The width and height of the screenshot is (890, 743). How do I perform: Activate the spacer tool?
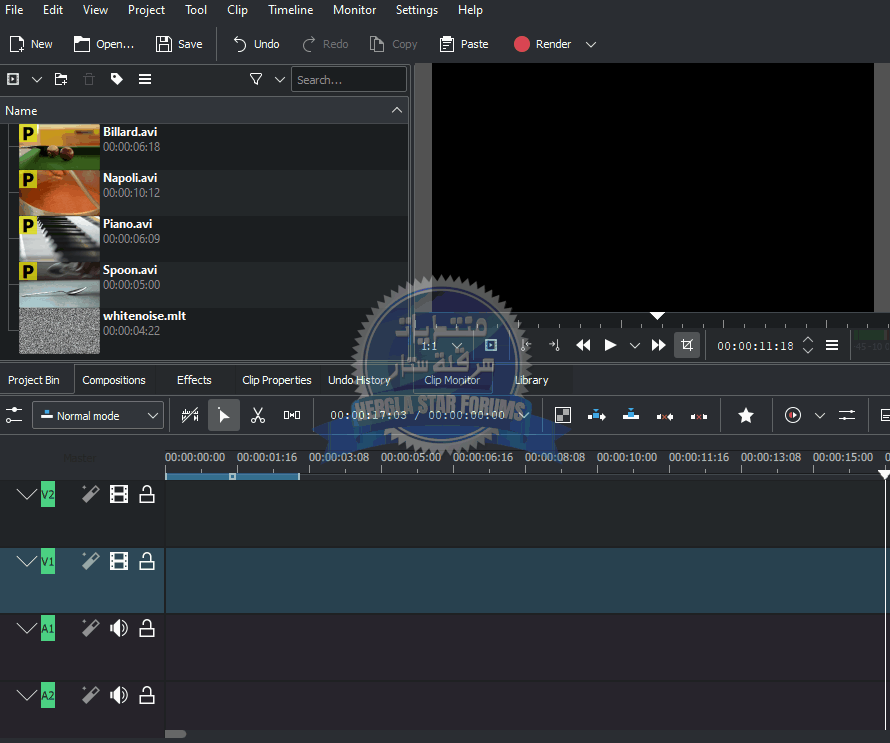(291, 415)
